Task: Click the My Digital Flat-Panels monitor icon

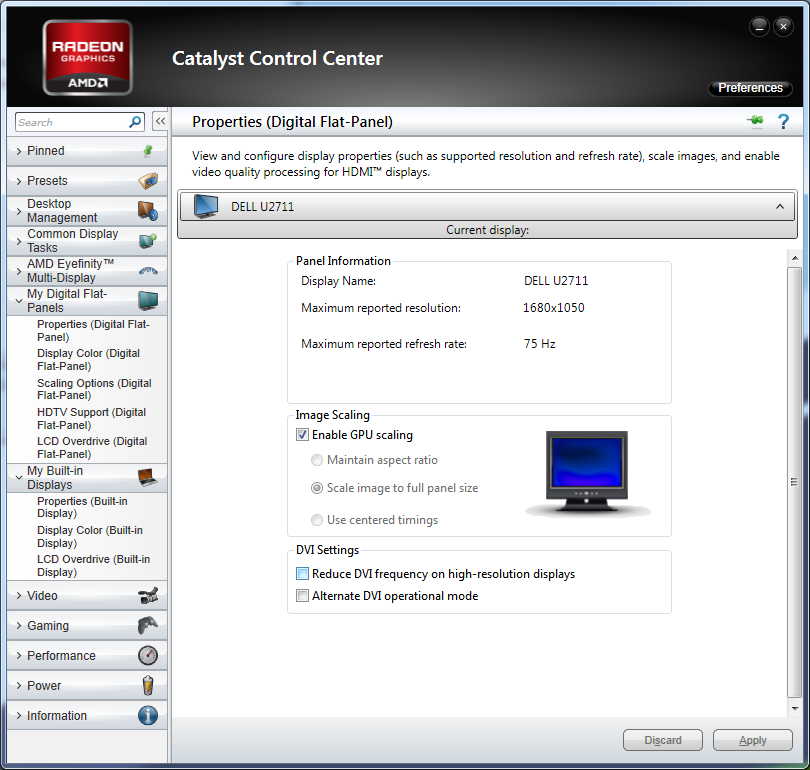Action: point(148,301)
